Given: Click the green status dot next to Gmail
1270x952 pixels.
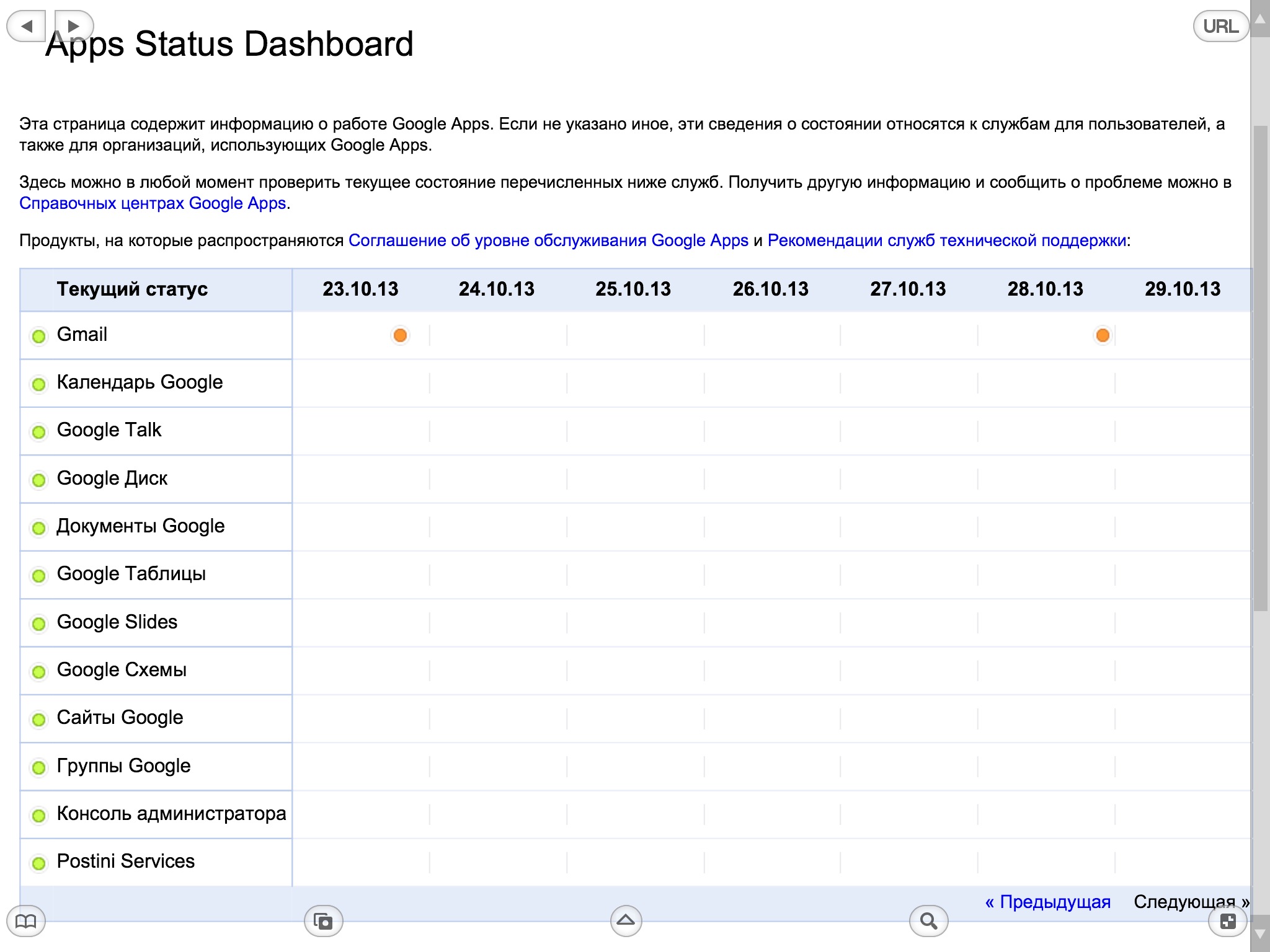Looking at the screenshot, I should pyautogui.click(x=38, y=336).
